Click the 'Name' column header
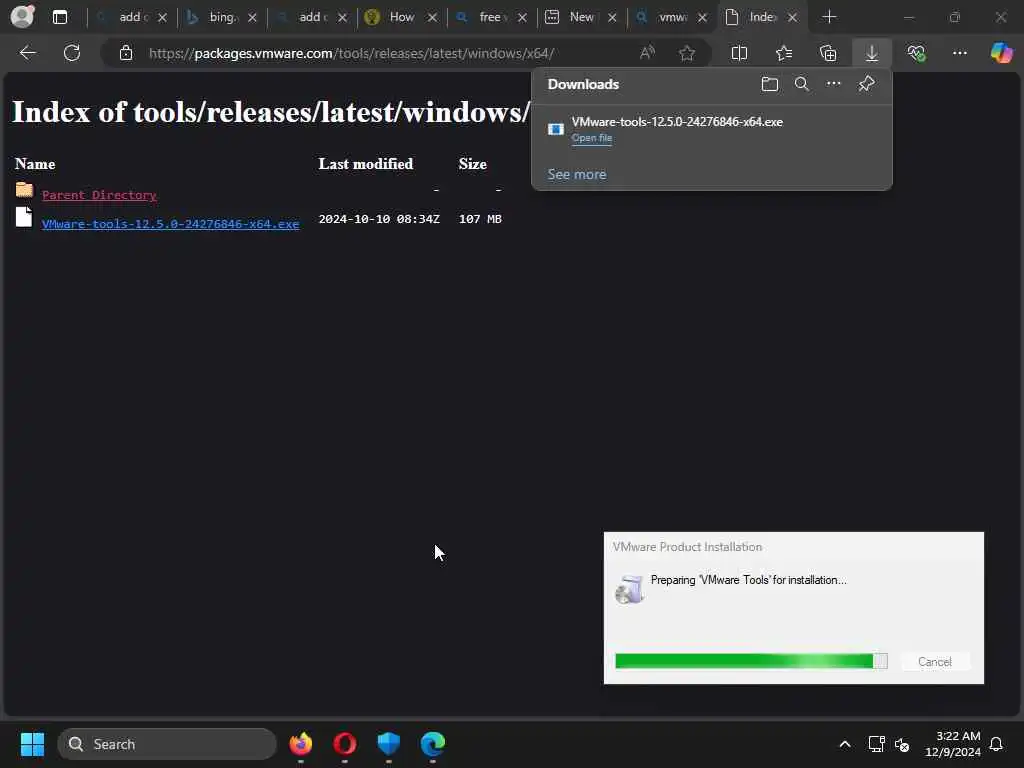 click(x=35, y=164)
